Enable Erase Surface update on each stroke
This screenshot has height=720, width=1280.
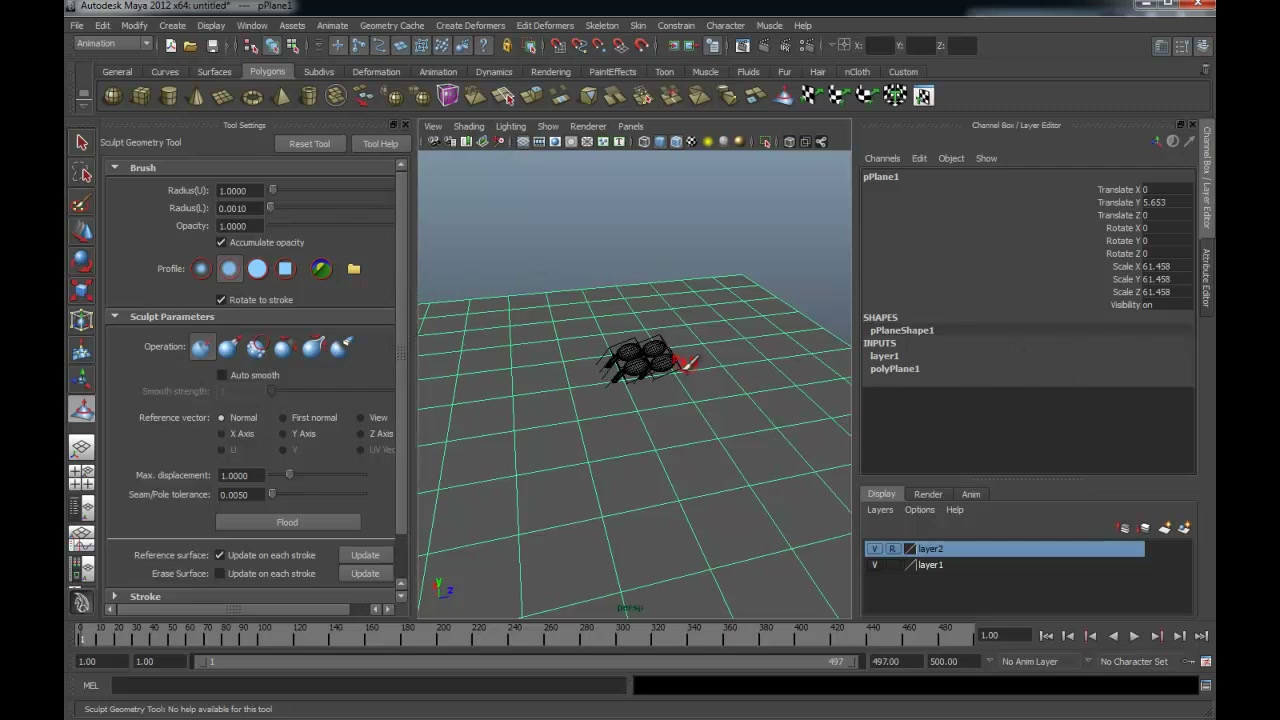(x=219, y=574)
